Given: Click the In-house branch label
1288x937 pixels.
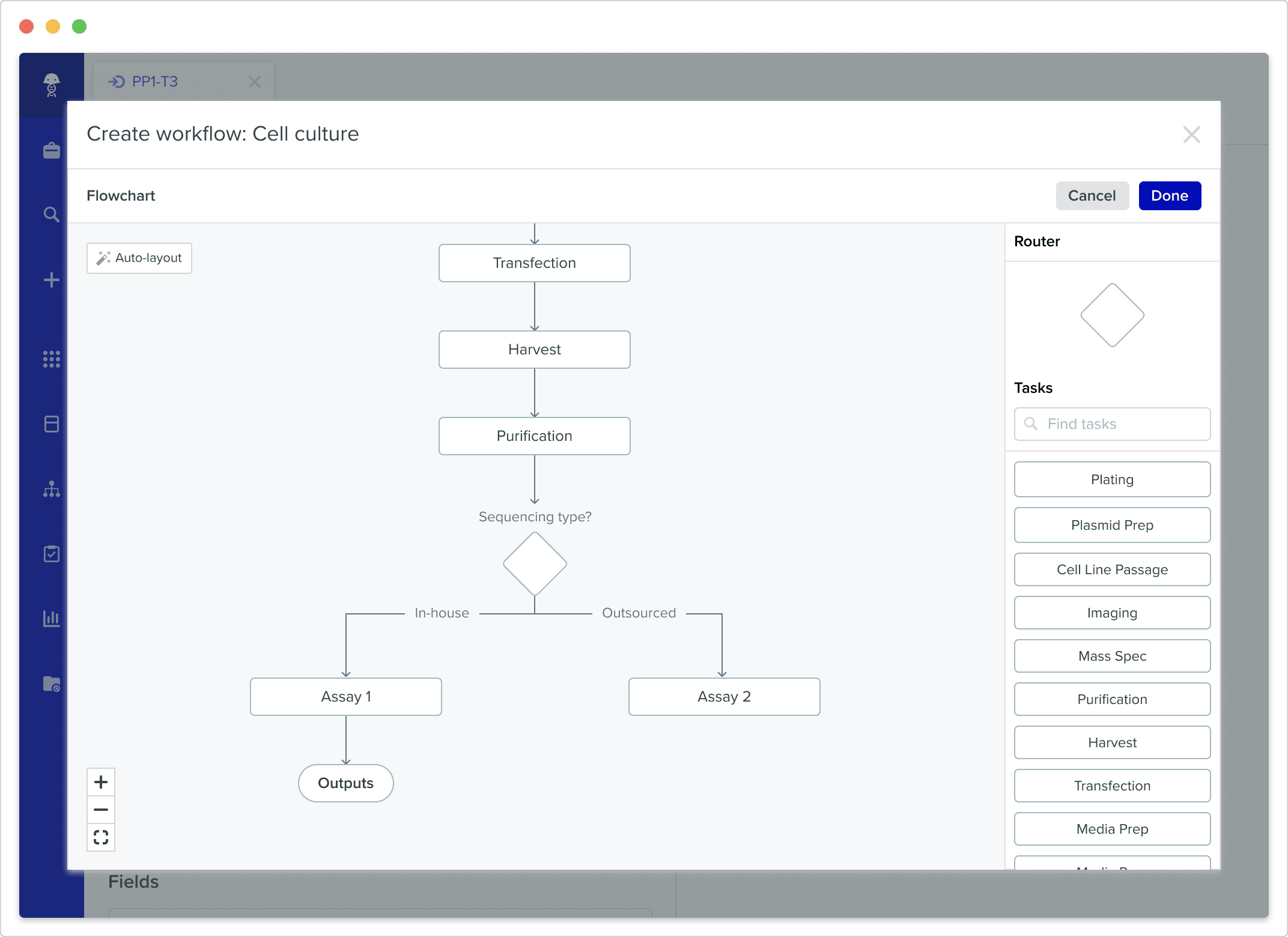Looking at the screenshot, I should (442, 613).
